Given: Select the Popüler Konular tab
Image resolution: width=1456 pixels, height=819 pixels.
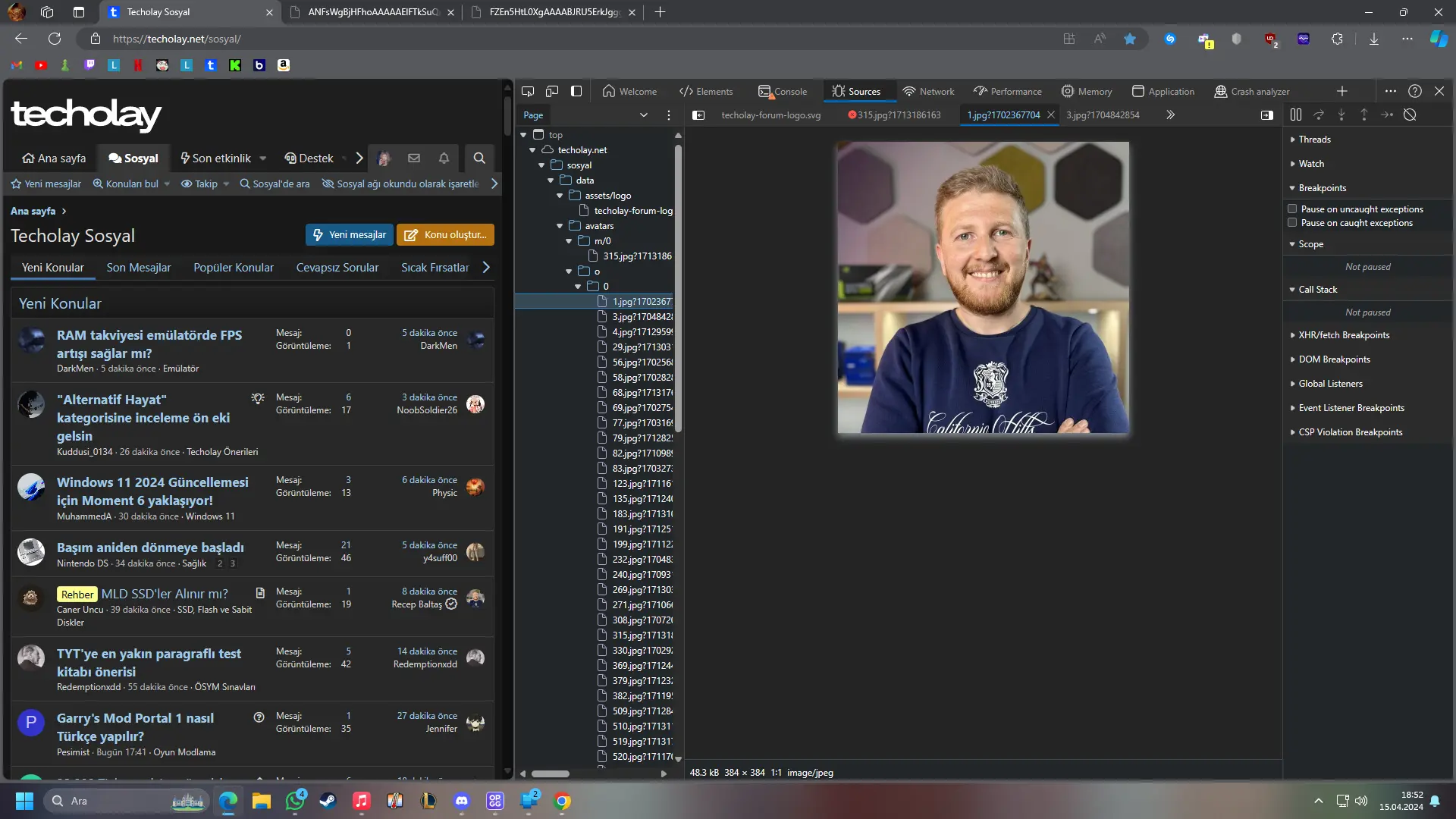Looking at the screenshot, I should [x=234, y=268].
